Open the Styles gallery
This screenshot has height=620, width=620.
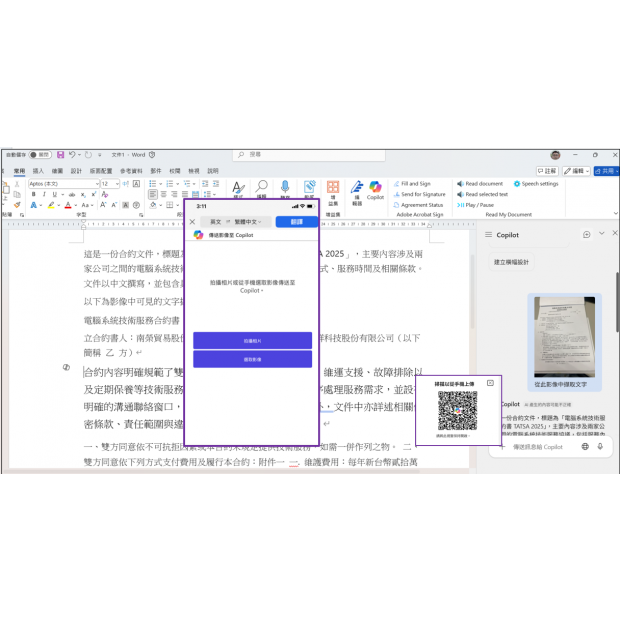pos(238,189)
